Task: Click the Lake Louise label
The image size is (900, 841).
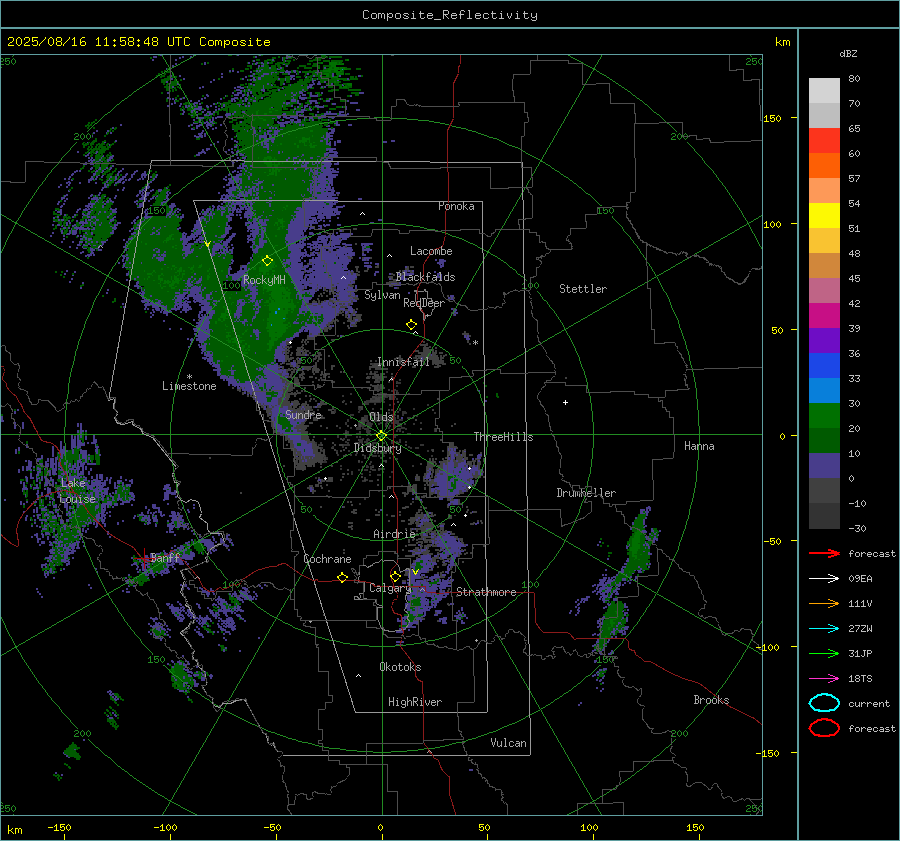Action: pyautogui.click(x=78, y=491)
